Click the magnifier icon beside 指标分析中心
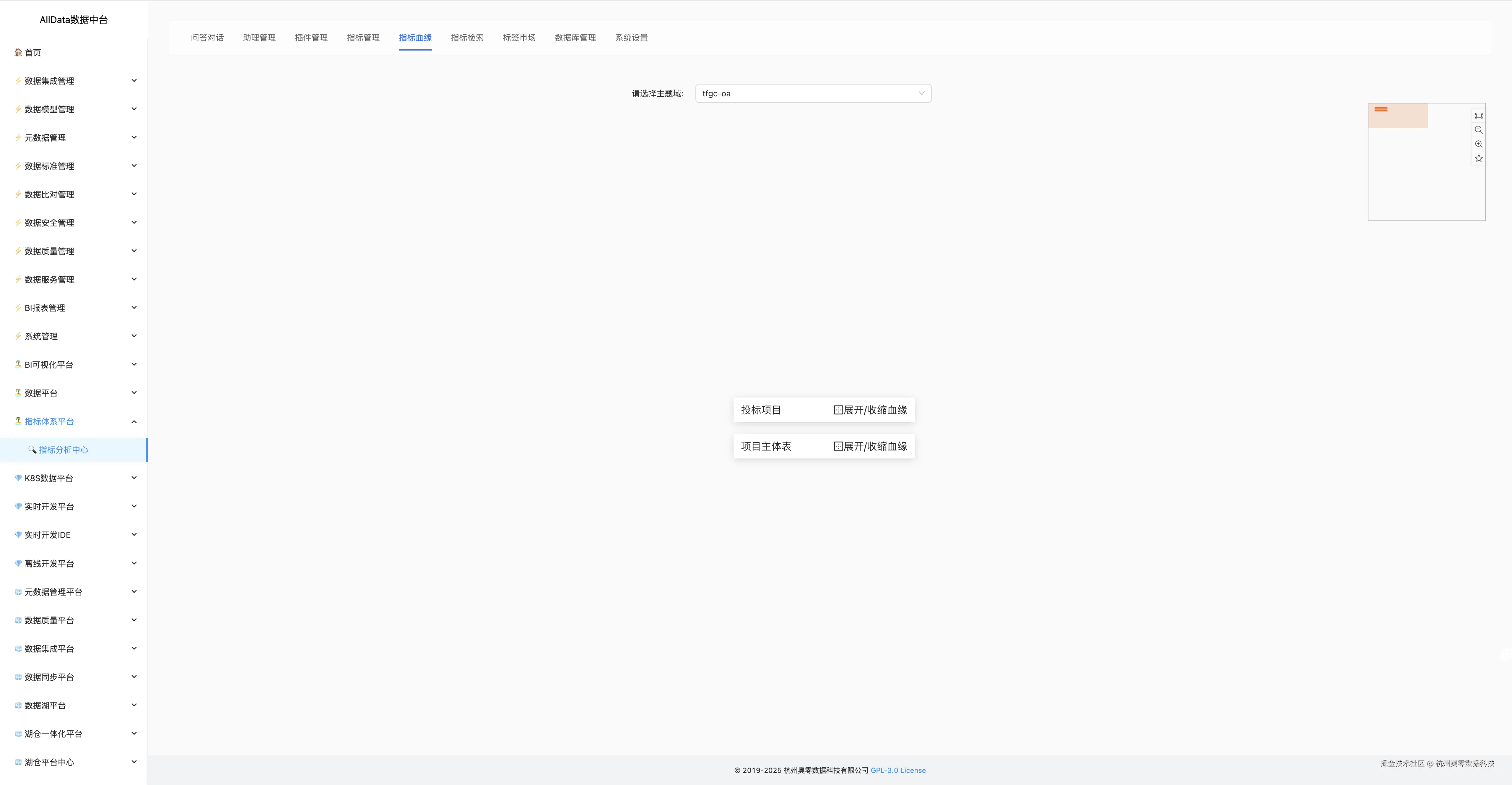 [32, 450]
